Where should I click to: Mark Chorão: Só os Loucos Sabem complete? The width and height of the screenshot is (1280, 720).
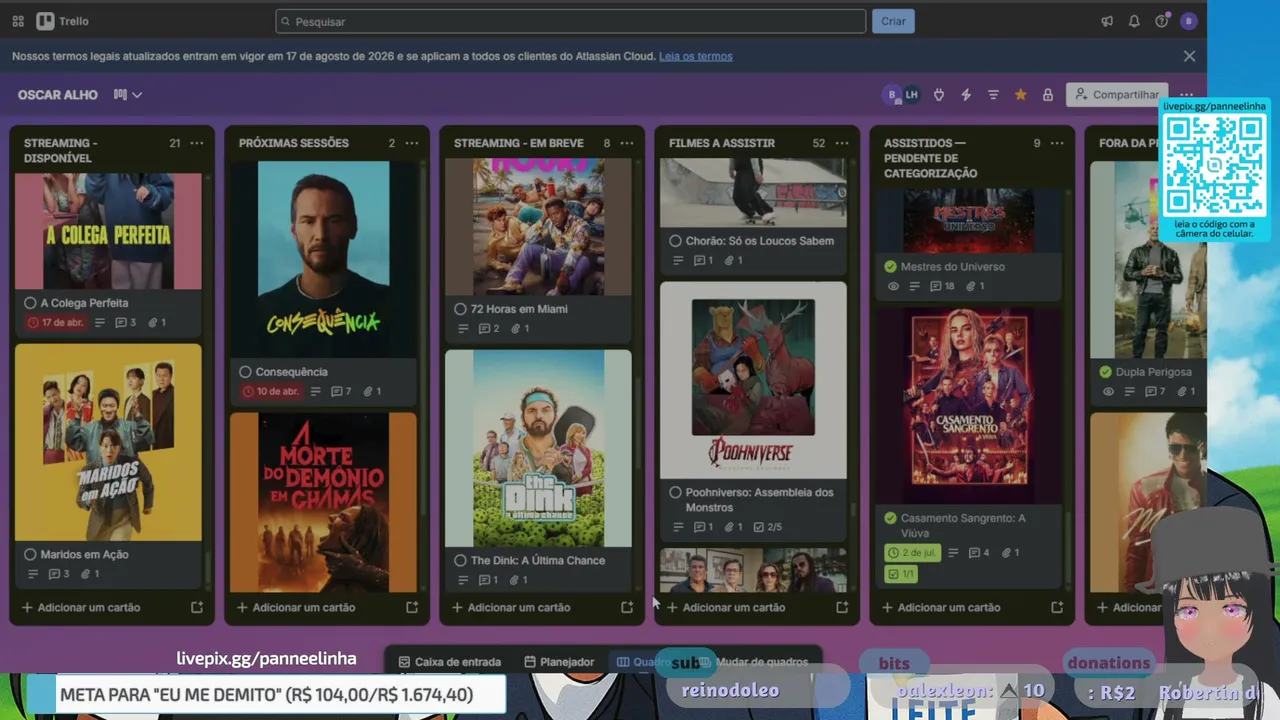pos(675,241)
